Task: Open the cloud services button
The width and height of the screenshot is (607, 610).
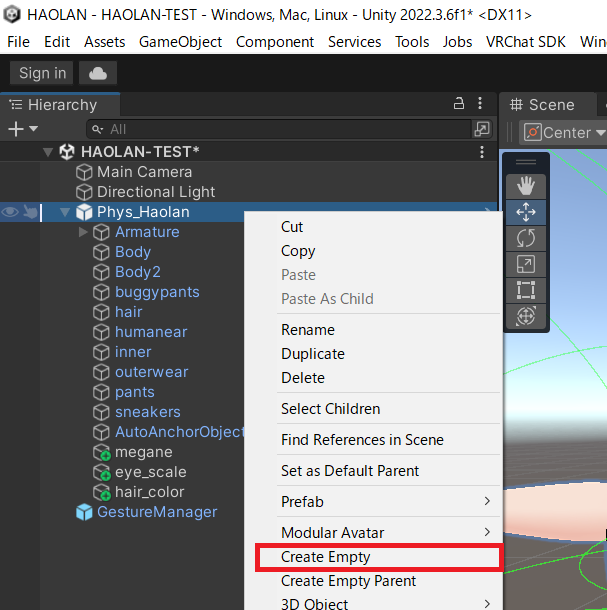Action: click(98, 73)
